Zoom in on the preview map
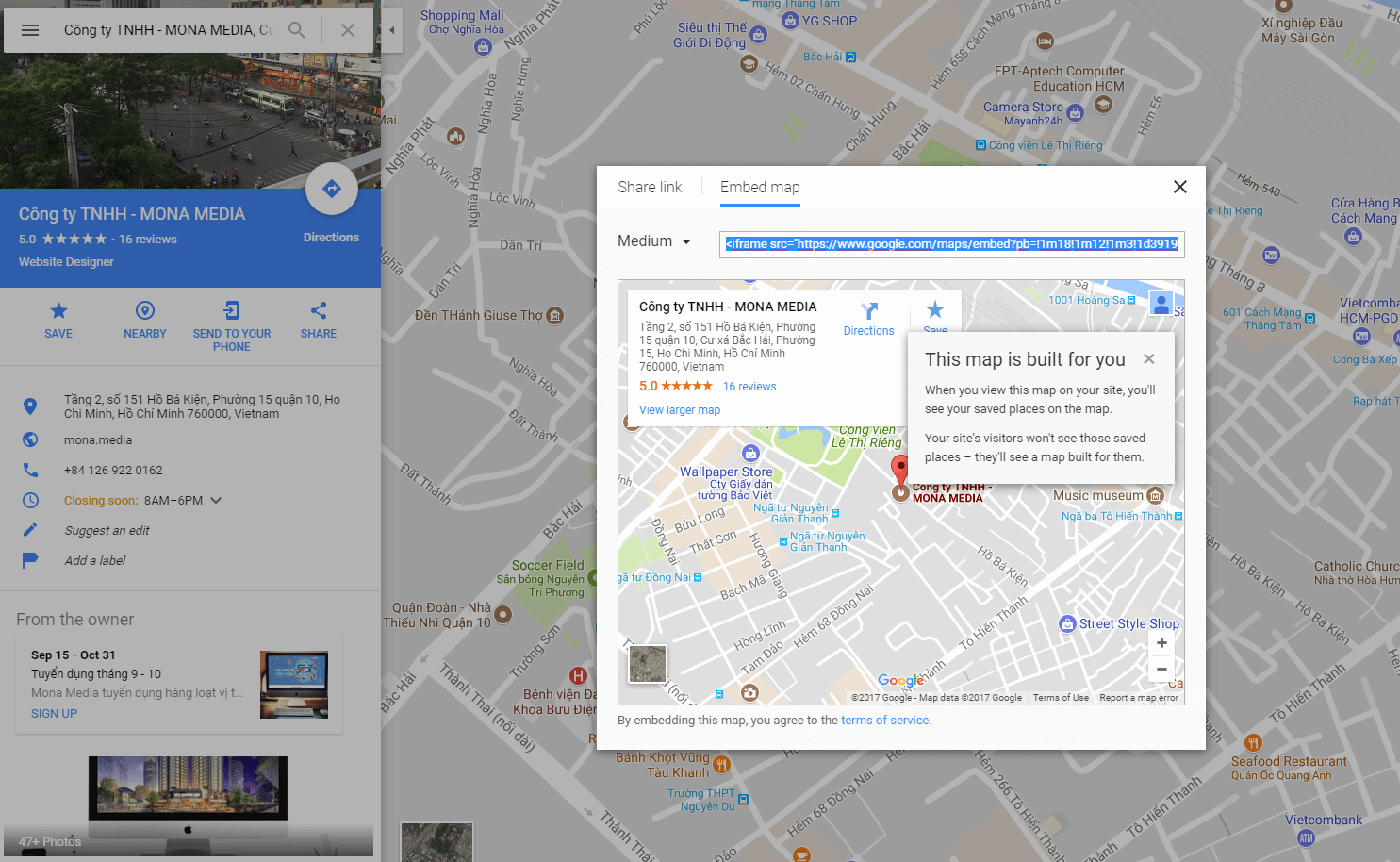Viewport: 1400px width, 862px height. click(1161, 642)
